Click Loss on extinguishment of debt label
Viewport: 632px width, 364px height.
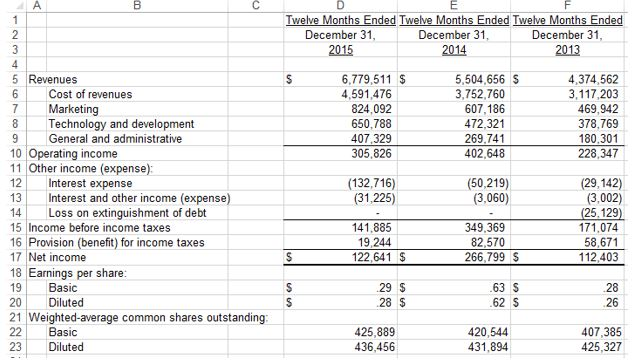[127, 213]
